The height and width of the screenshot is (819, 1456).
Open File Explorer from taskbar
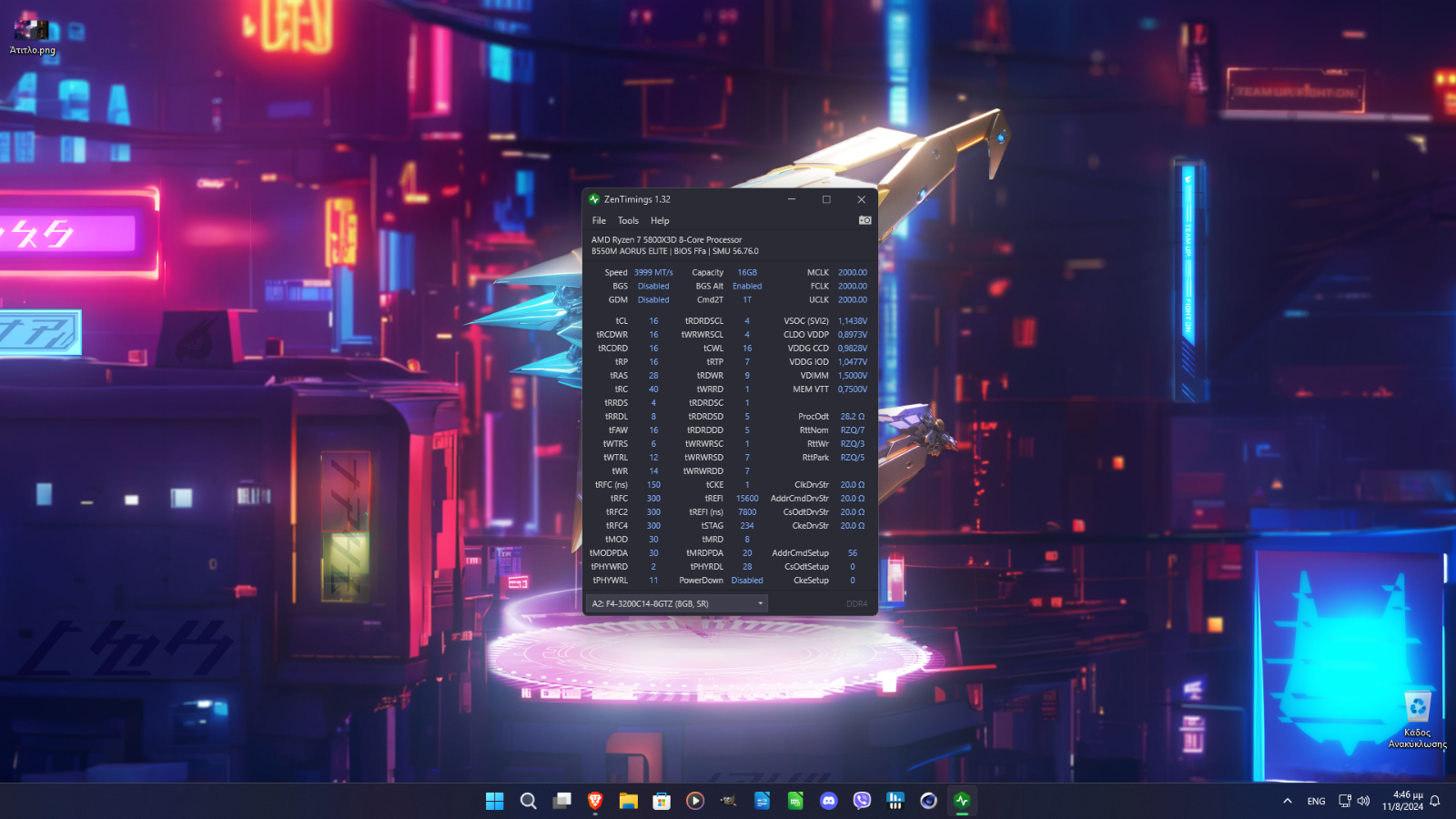coord(629,801)
